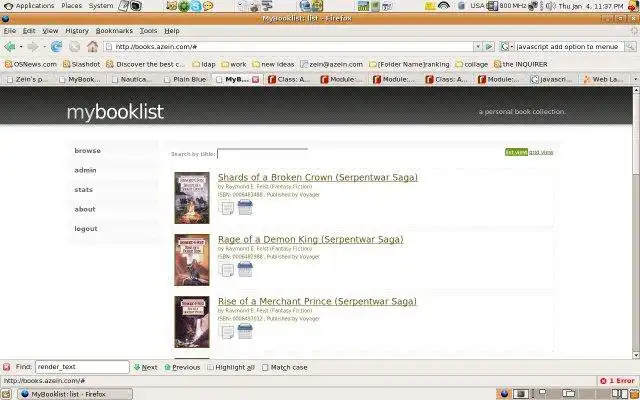The width and height of the screenshot is (640, 400).
Task: Go back with the green back arrow
Action: click(x=9, y=47)
